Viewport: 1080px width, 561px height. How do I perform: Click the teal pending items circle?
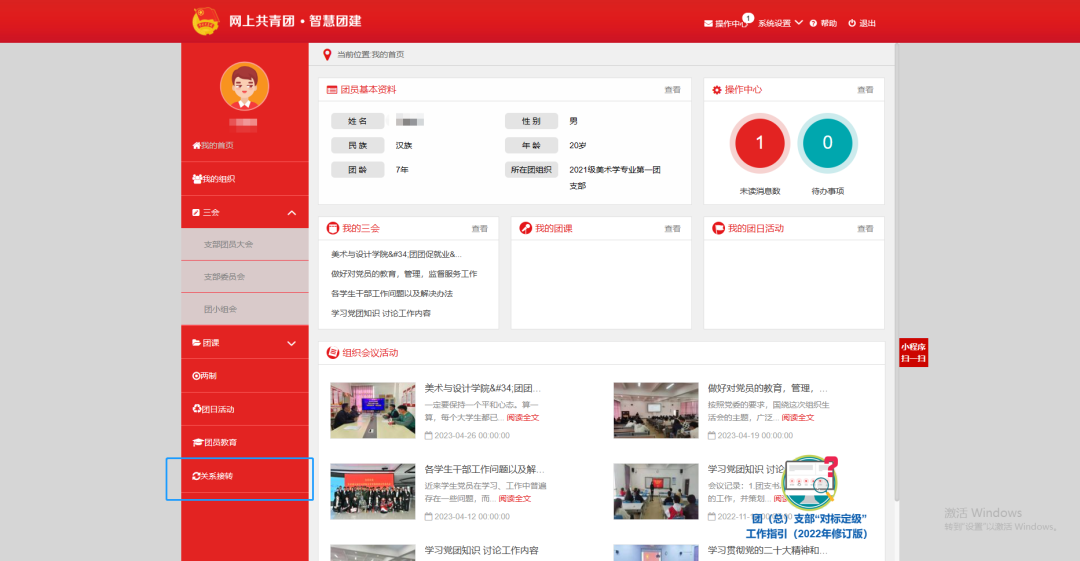coord(827,143)
